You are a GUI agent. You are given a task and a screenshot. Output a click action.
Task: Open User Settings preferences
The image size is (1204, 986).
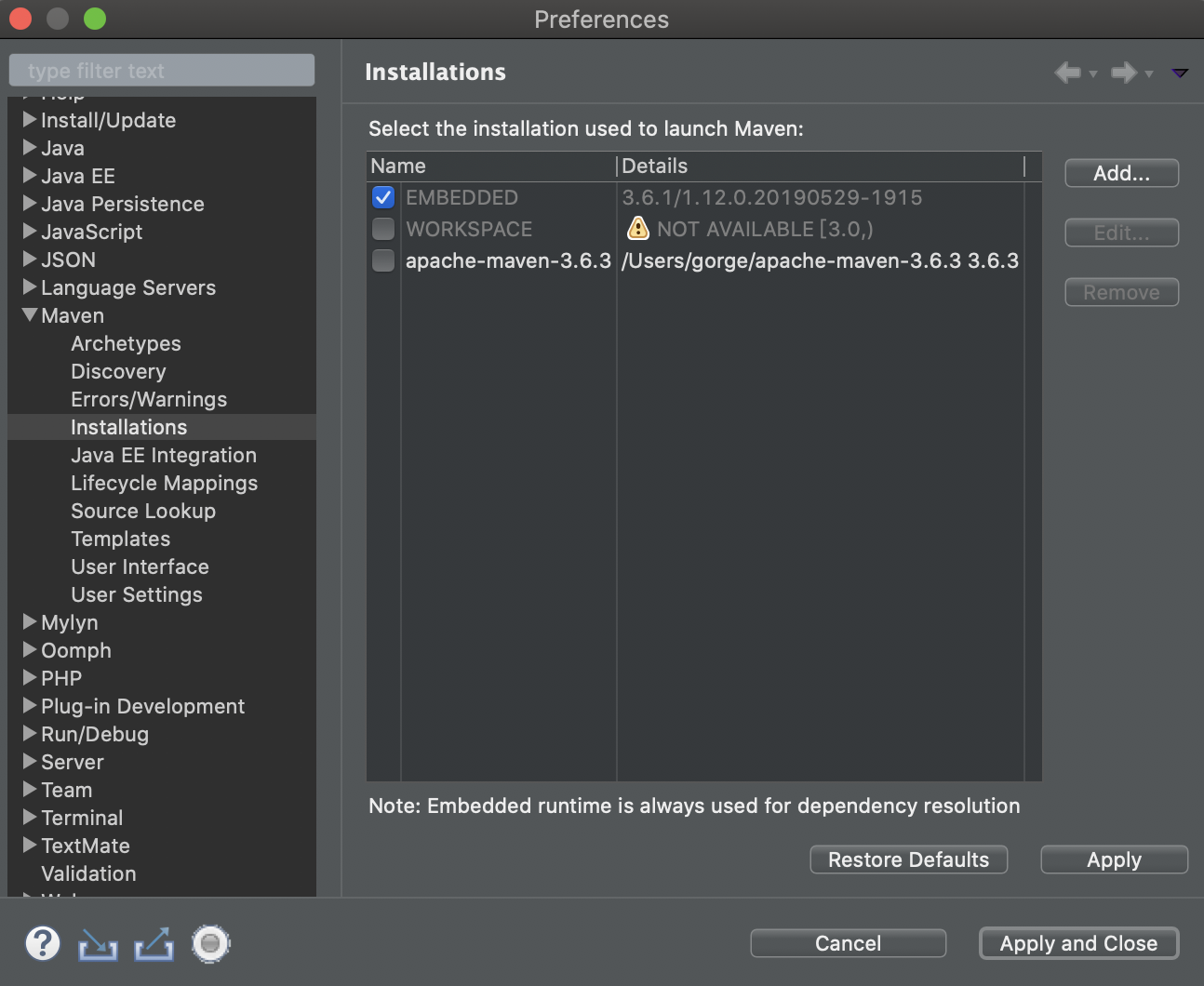point(137,594)
